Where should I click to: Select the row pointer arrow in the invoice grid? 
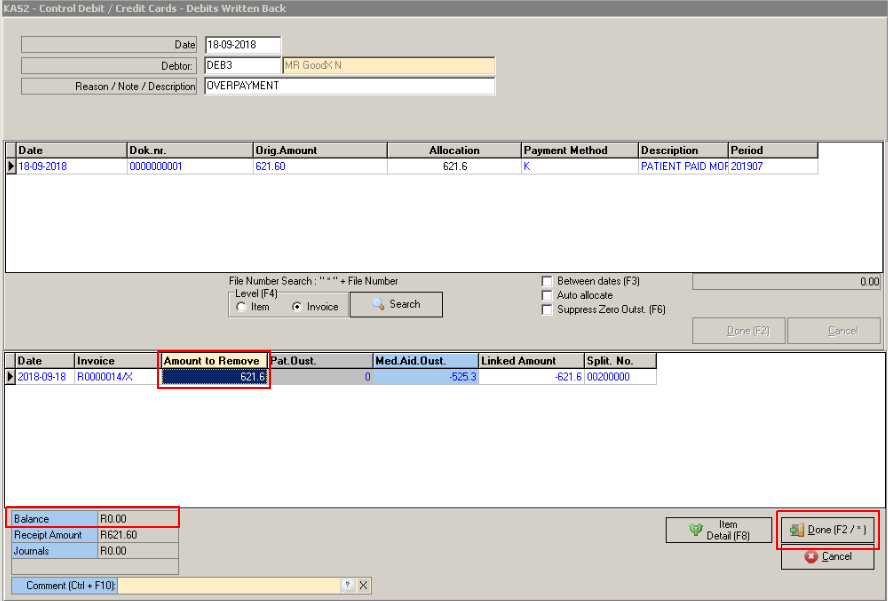pos(11,377)
